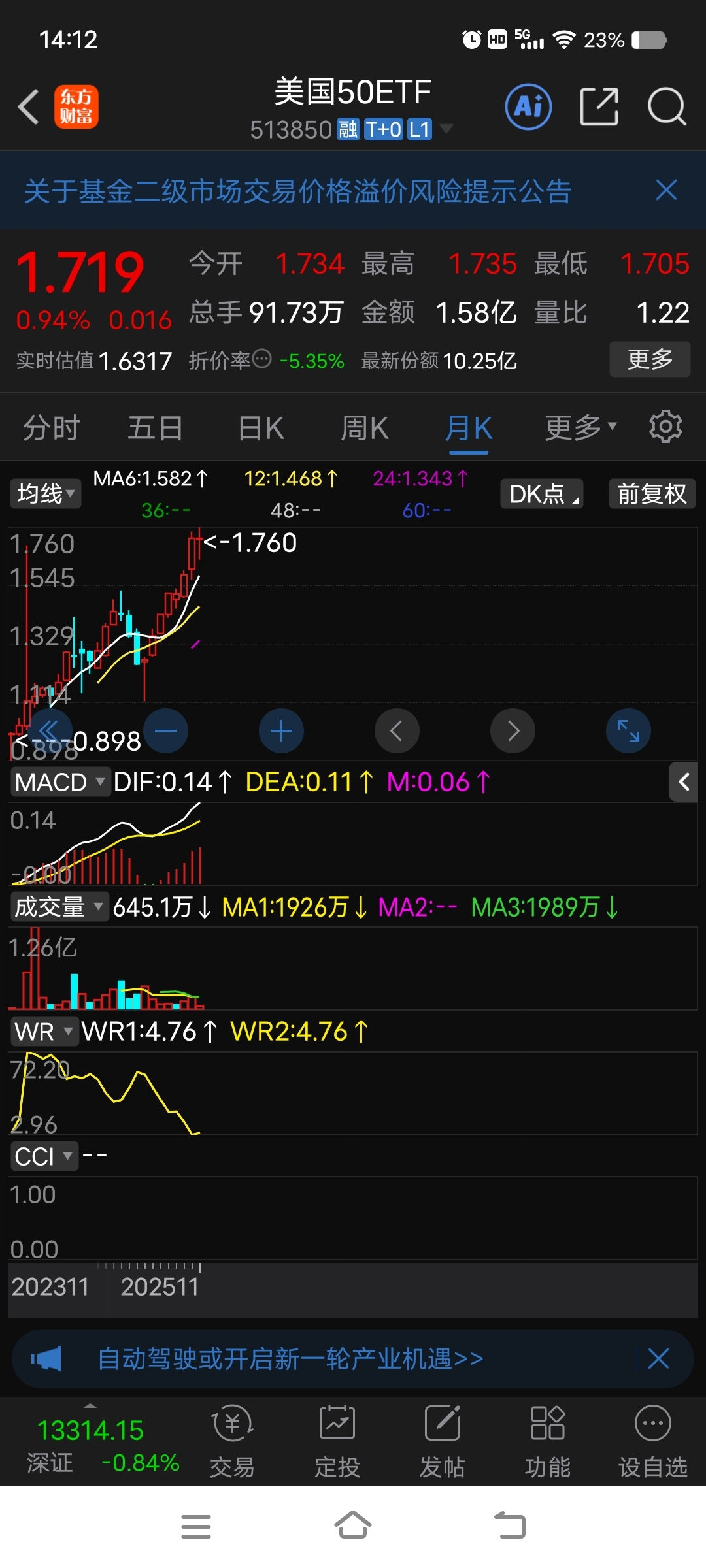706x1568 pixels.
Task: Close the premium risk announcement banner
Action: (666, 191)
